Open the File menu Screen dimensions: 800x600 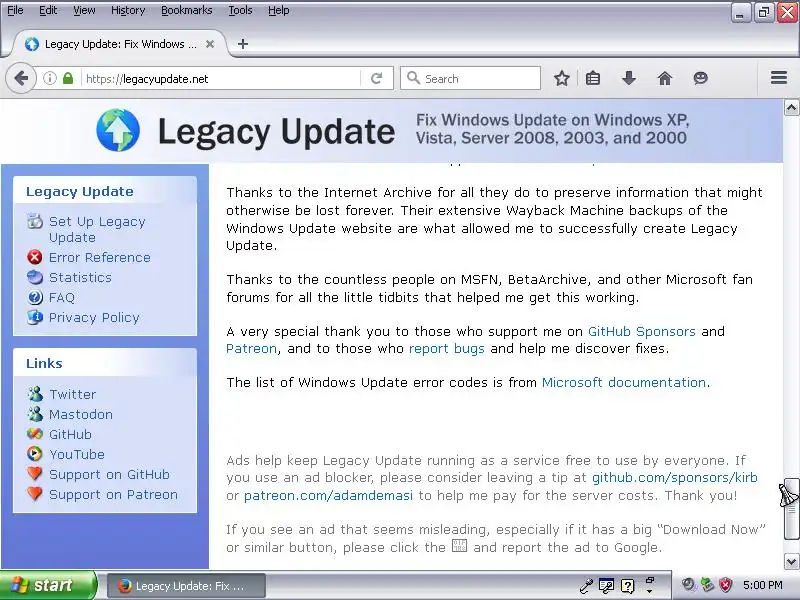[15, 10]
